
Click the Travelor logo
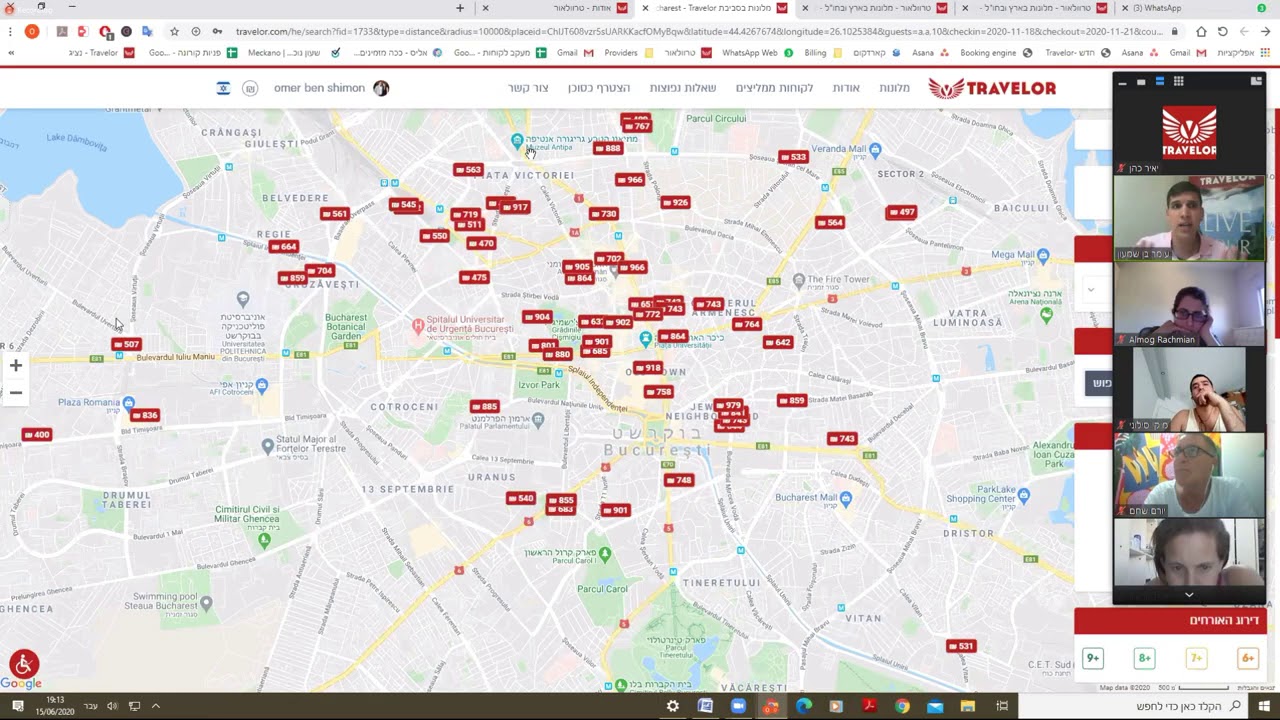(x=992, y=88)
